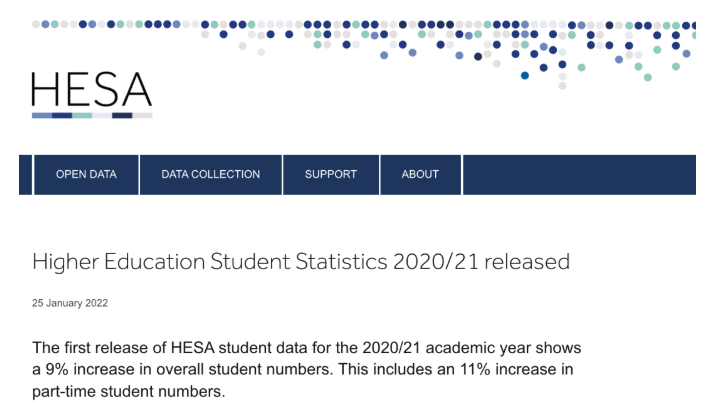706x404 pixels.
Task: Click the coloured stripe beneath the HESA logo
Action: (91, 115)
